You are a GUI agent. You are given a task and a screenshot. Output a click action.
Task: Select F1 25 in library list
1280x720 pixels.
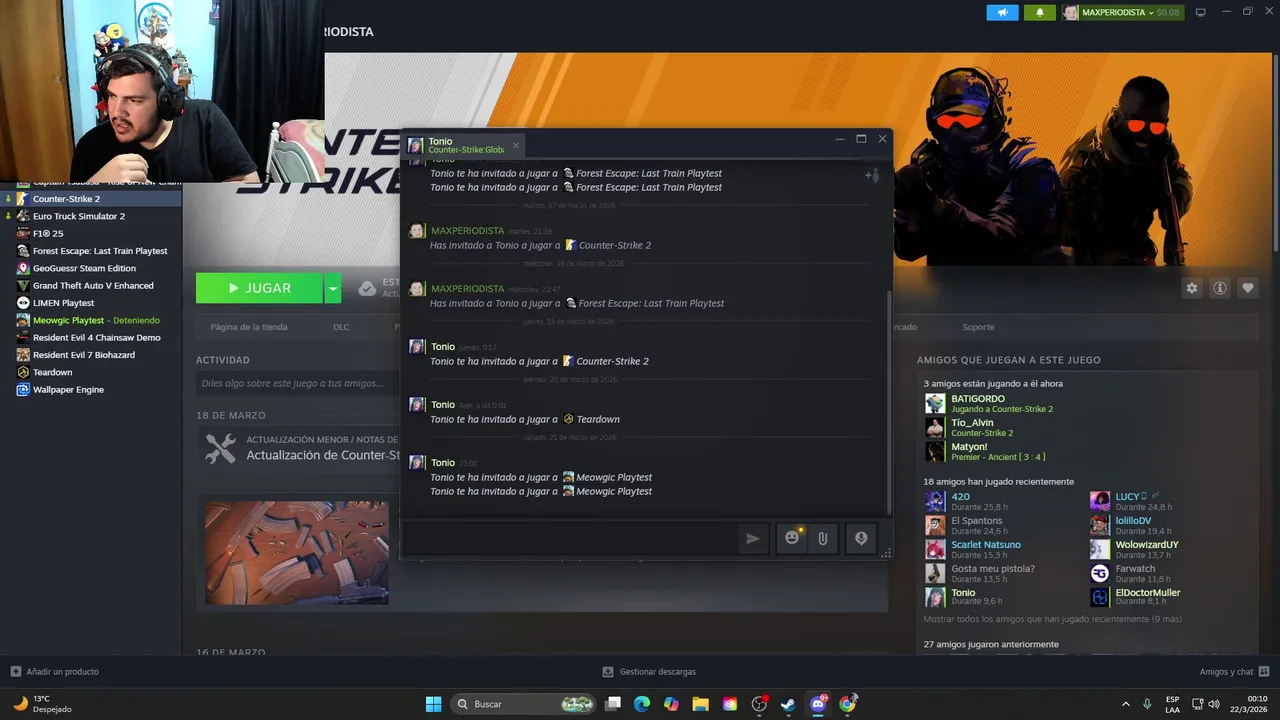pos(91,233)
